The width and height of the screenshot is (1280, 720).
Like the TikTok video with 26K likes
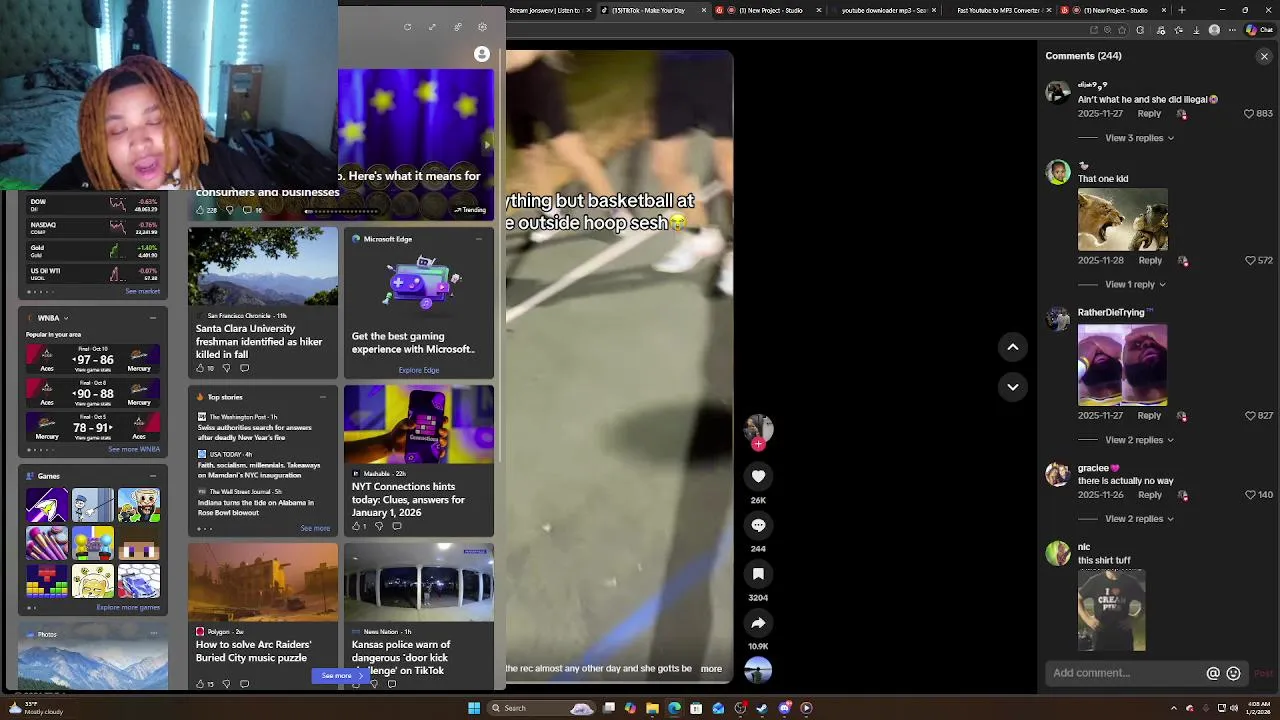758,477
